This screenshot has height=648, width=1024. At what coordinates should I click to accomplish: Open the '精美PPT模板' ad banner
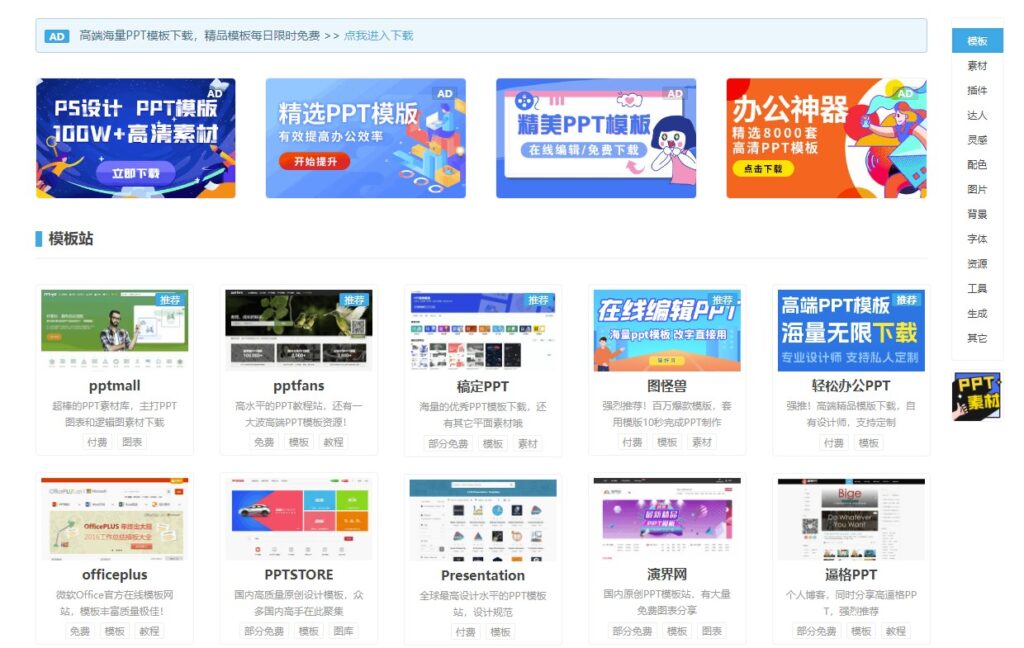(596, 138)
